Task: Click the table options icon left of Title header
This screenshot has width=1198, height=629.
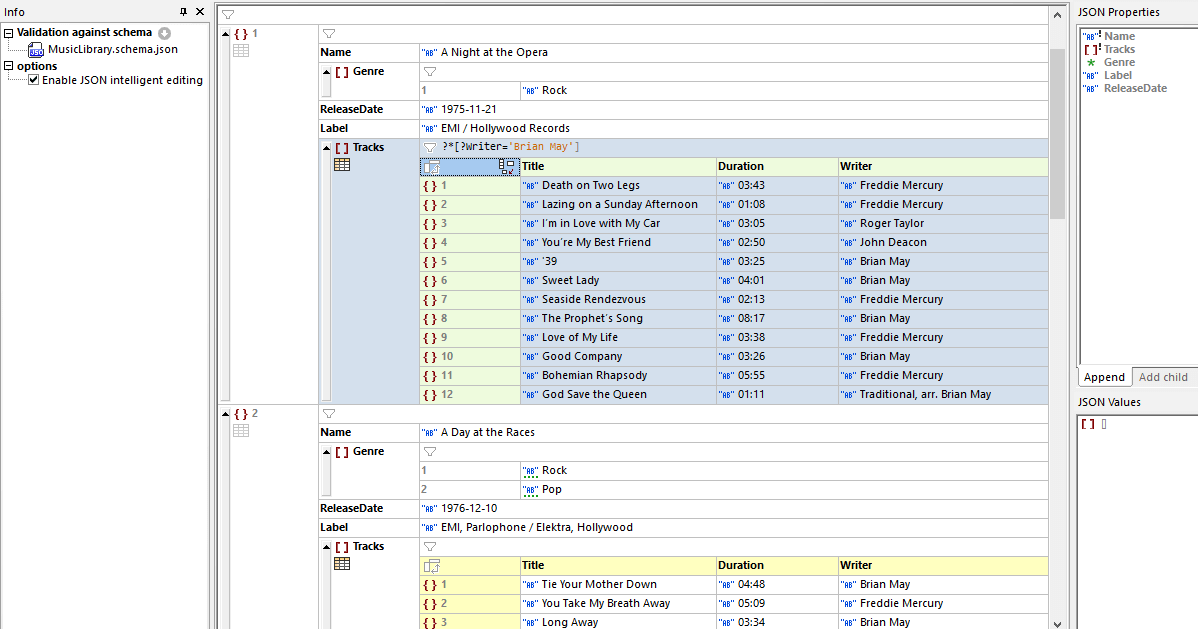Action: coord(432,167)
